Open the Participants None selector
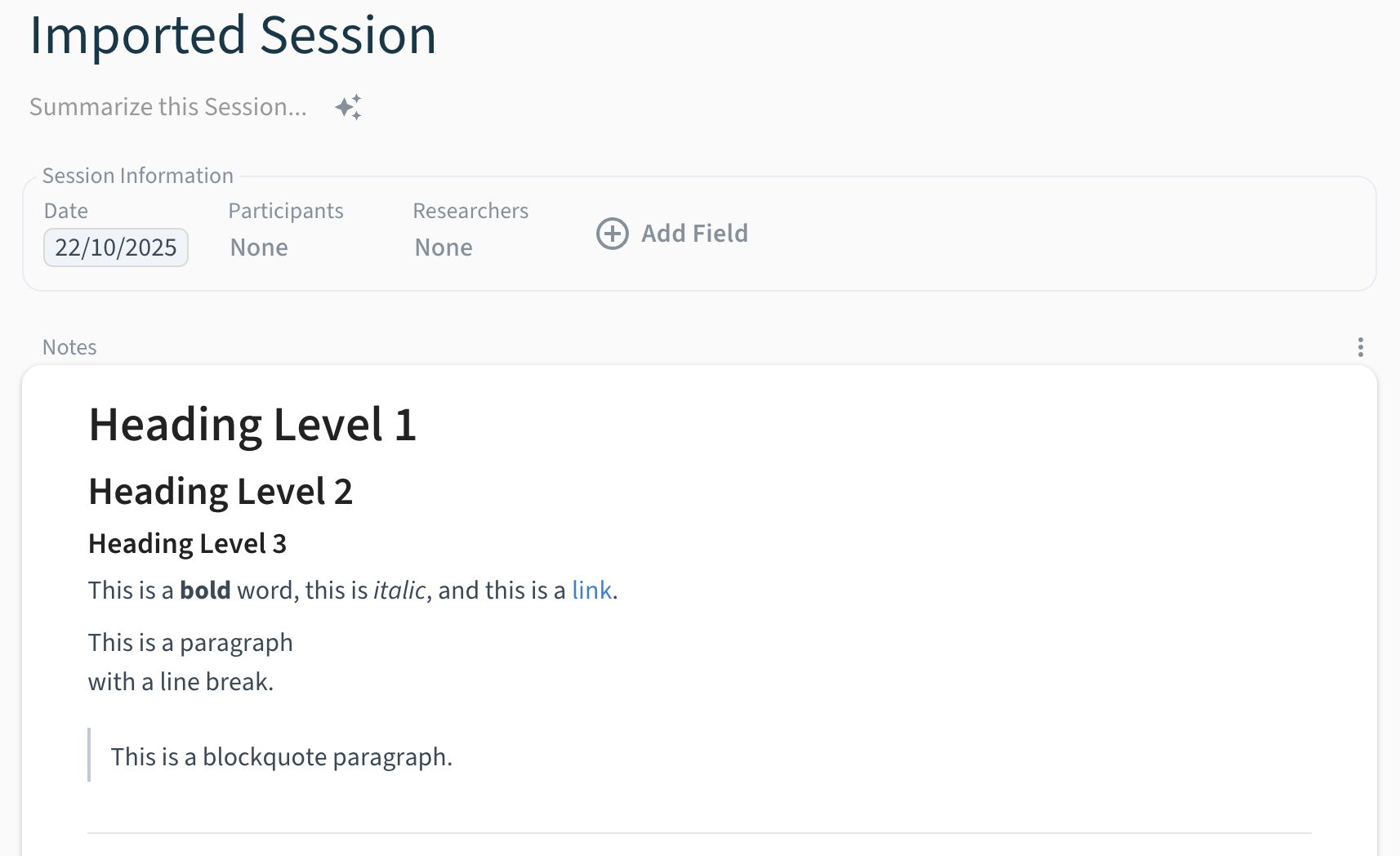Screen dimensions: 1400x856 (259, 247)
